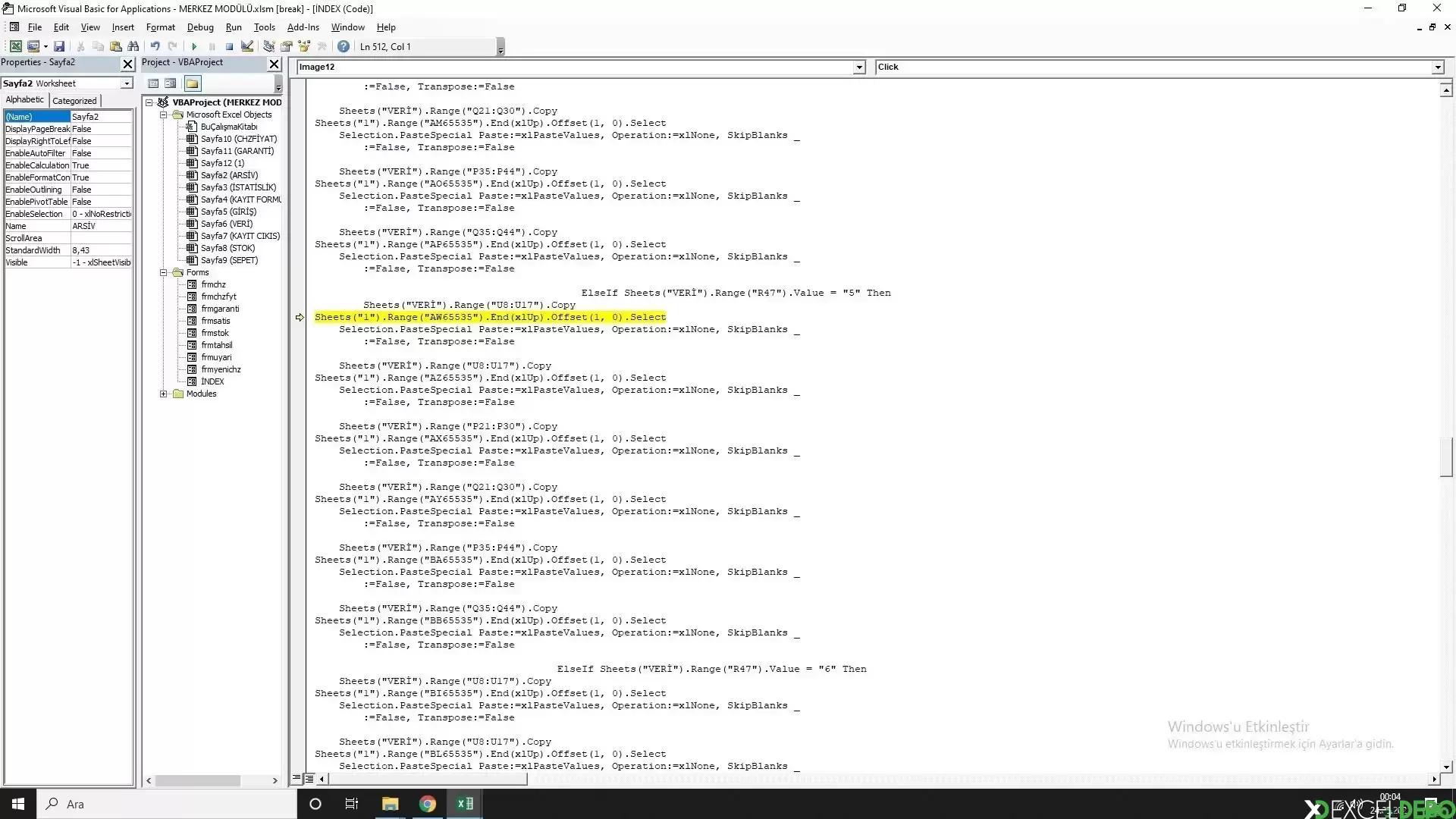
Task: Click the StandardWidth value 8,43
Action: point(102,250)
